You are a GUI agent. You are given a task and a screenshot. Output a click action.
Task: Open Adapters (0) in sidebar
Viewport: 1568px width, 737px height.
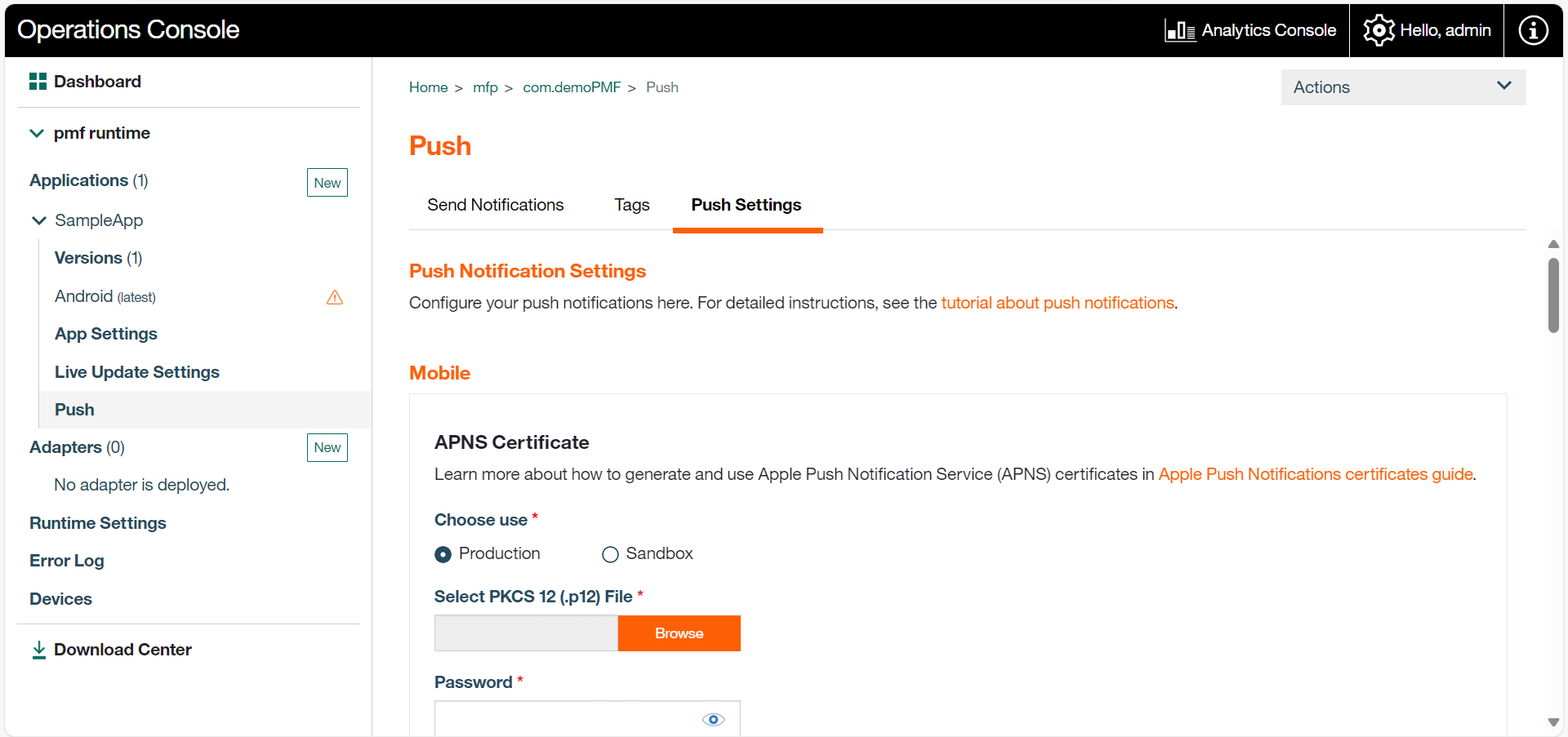[x=77, y=447]
